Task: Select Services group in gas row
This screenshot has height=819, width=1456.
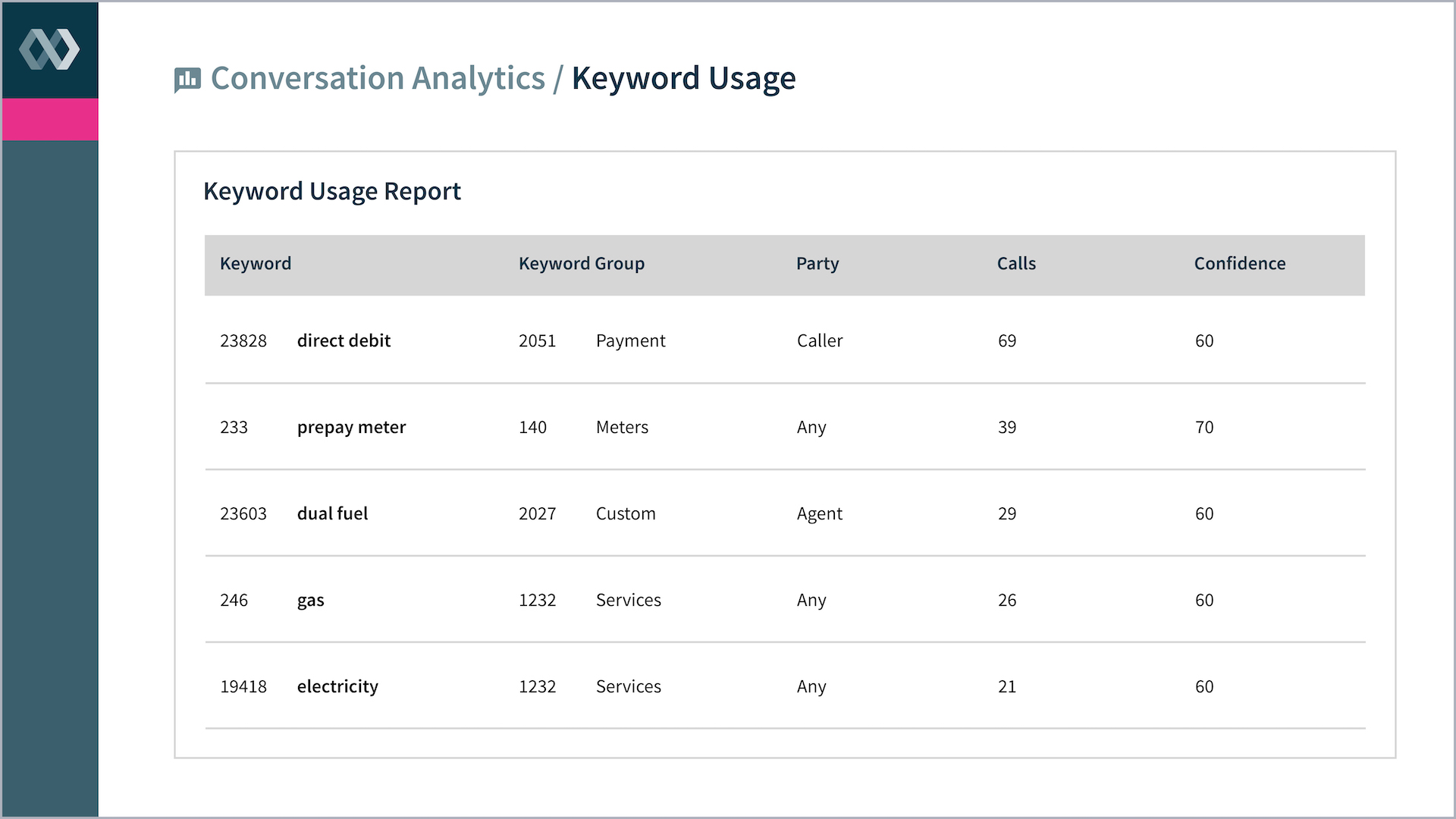Action: (628, 600)
